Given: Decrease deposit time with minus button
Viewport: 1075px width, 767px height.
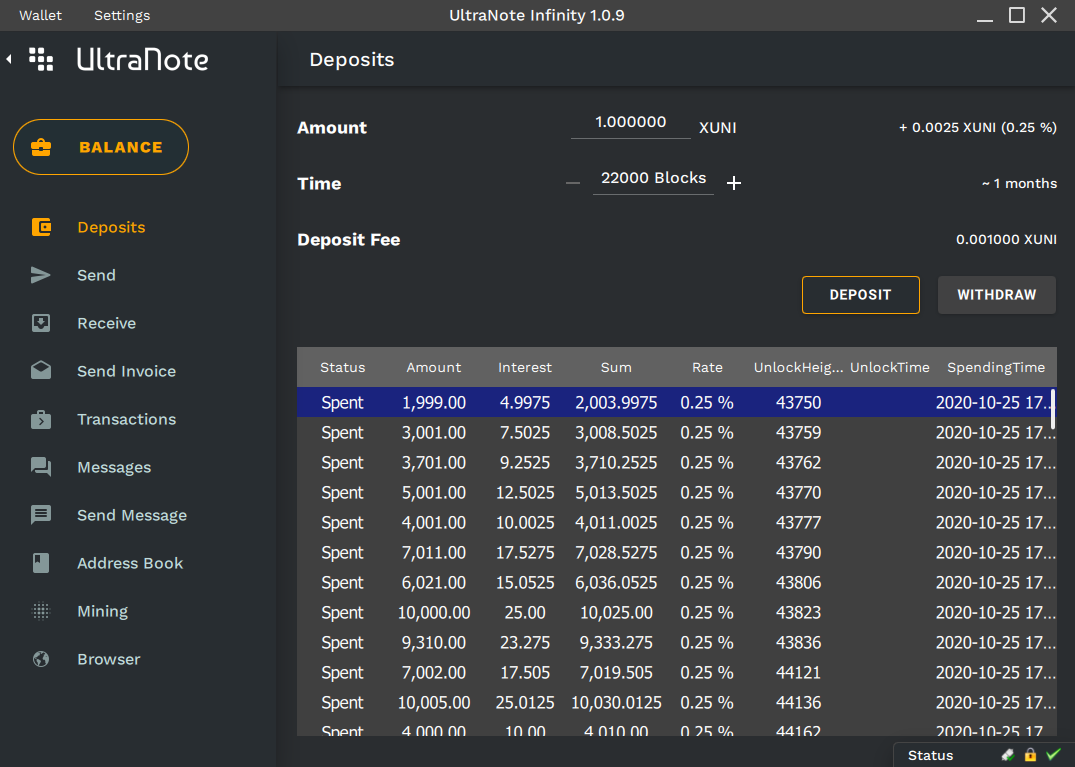Looking at the screenshot, I should [573, 183].
